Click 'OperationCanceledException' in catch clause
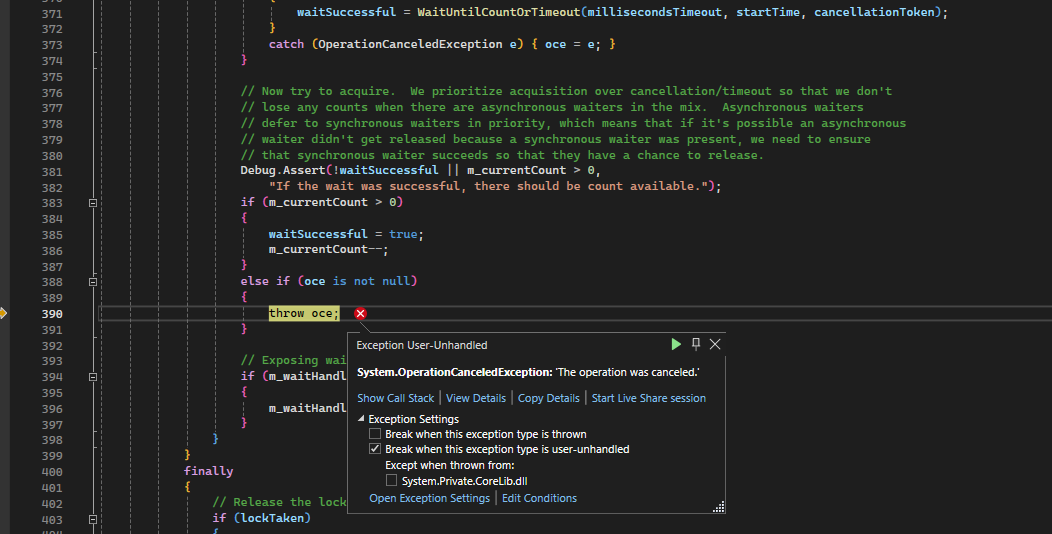Image resolution: width=1052 pixels, height=534 pixels. [x=410, y=44]
